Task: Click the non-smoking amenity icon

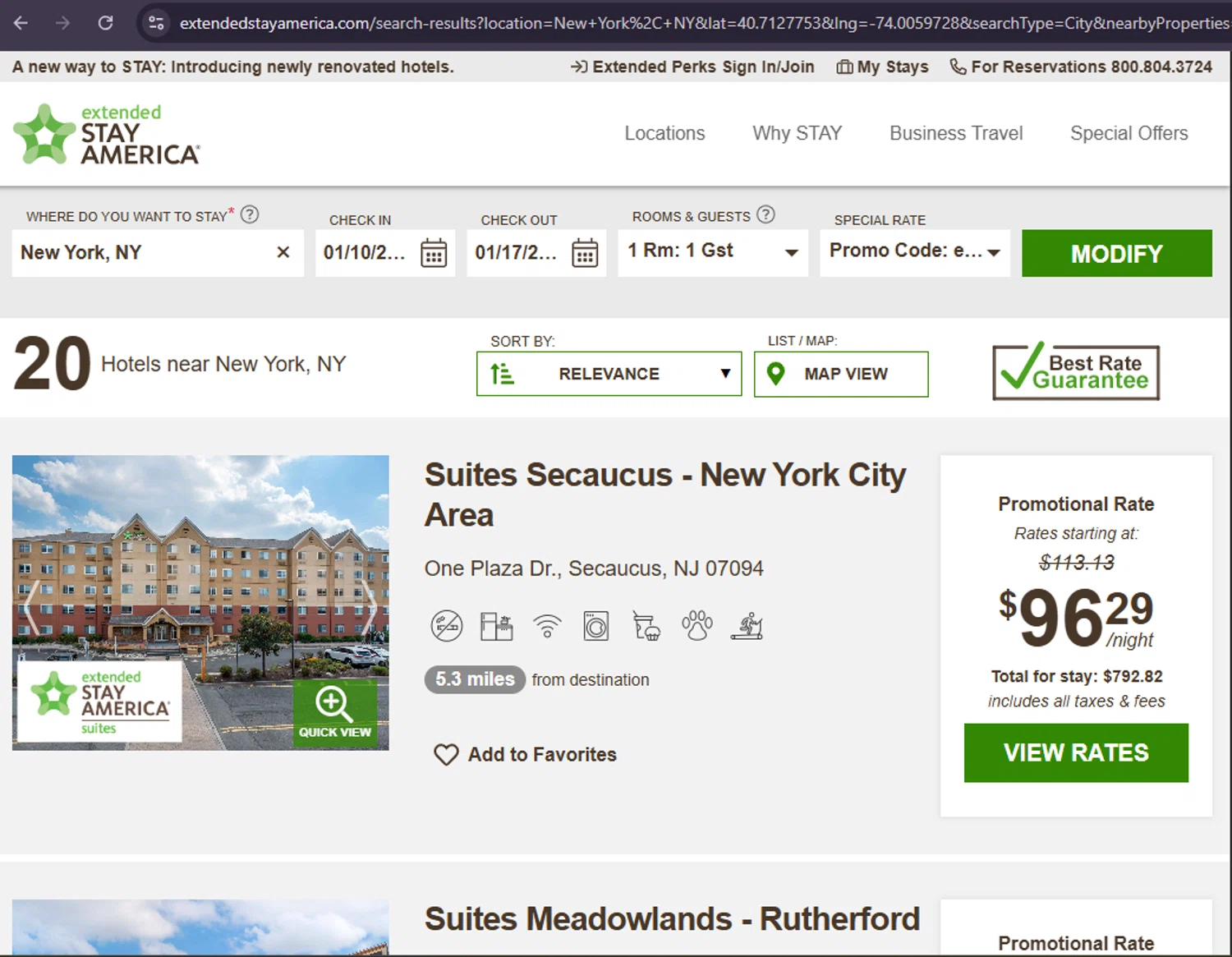Action: click(447, 627)
